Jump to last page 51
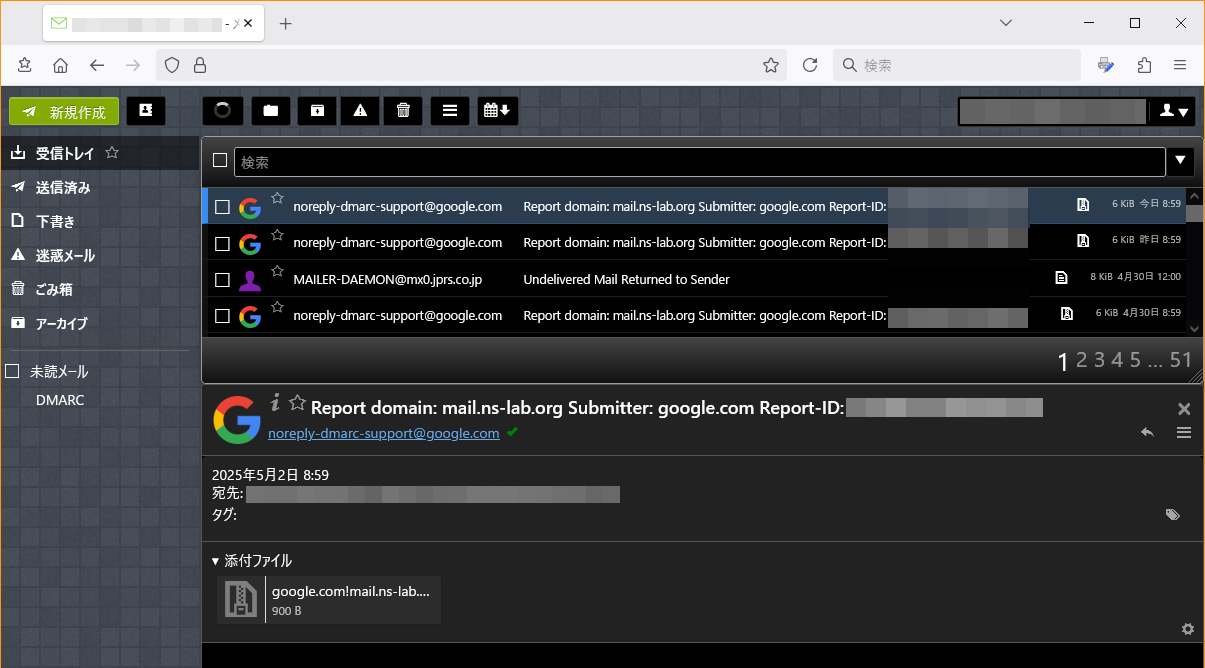Image resolution: width=1205 pixels, height=668 pixels. point(1181,360)
